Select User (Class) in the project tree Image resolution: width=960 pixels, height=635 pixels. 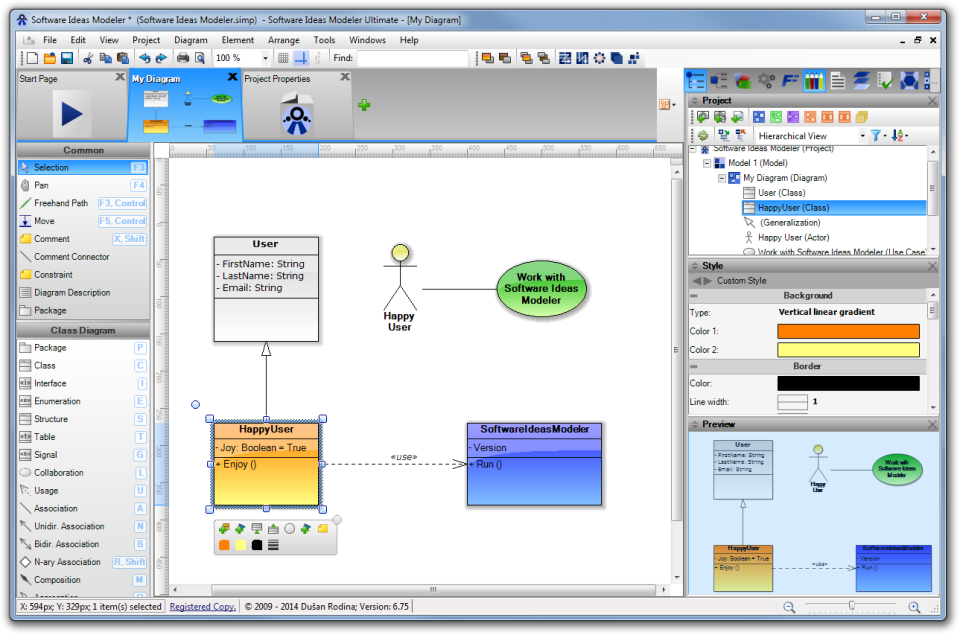click(782, 193)
